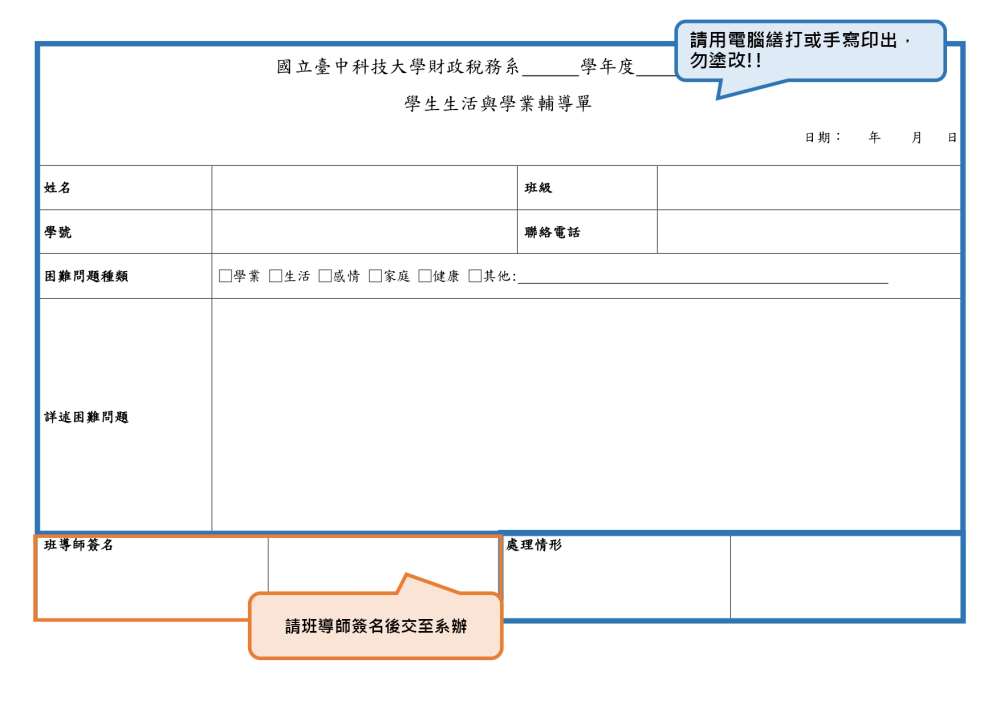The height and width of the screenshot is (708, 1000).
Task: Click the 姓名 input cell
Action: click(364, 188)
